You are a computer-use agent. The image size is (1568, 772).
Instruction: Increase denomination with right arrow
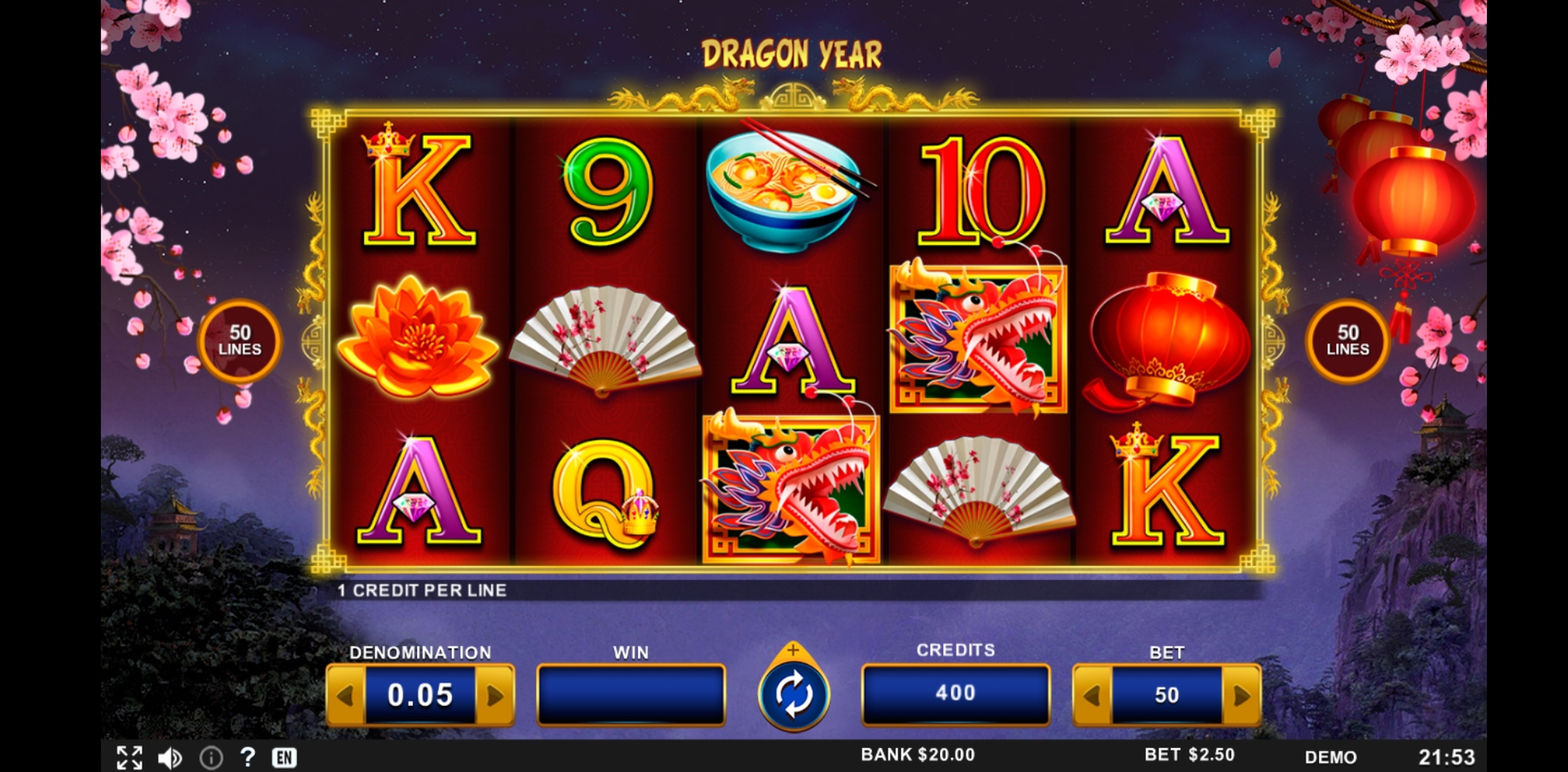pos(495,695)
